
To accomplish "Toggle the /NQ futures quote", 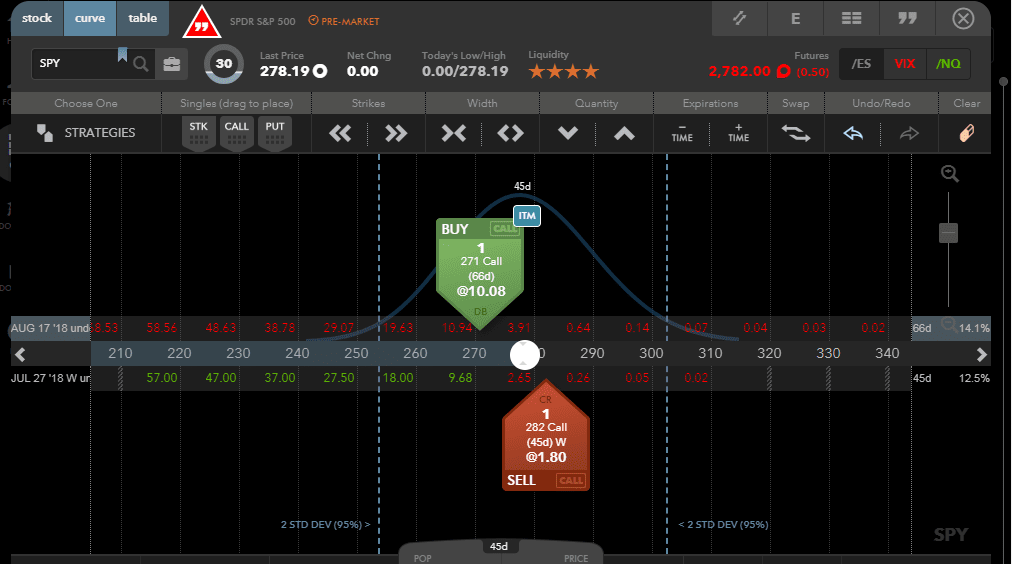I will (948, 64).
